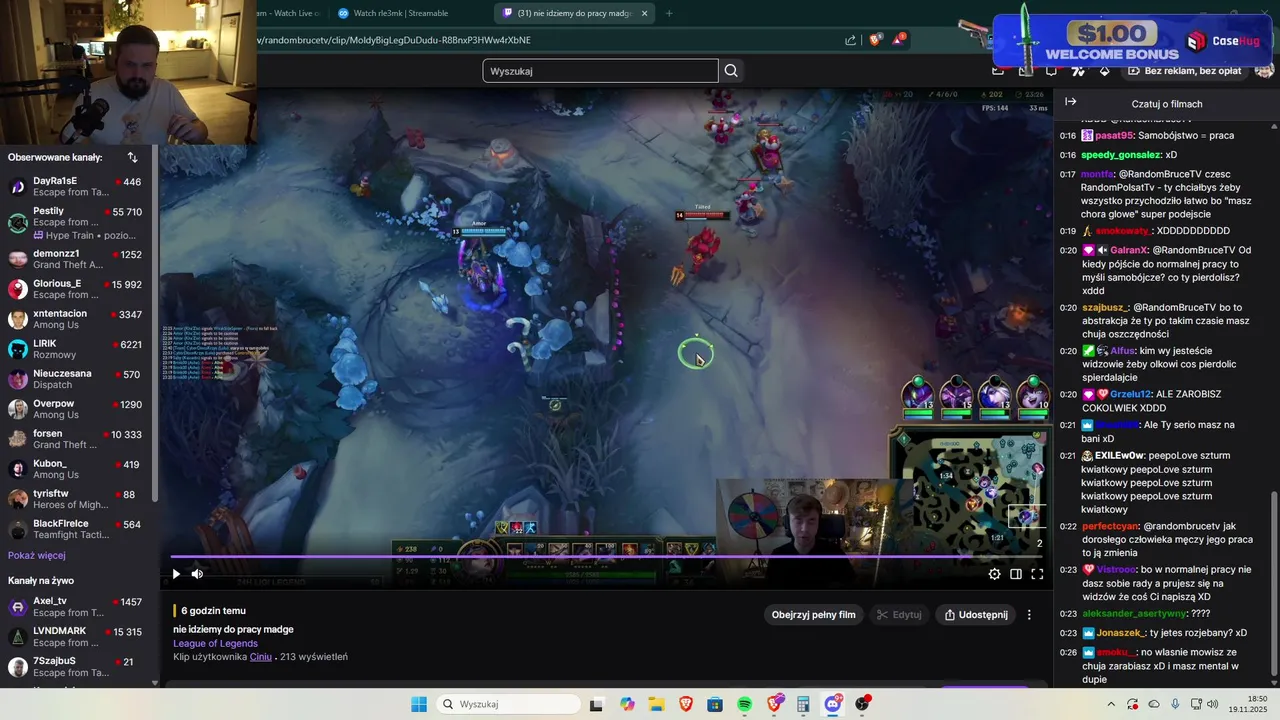Open the profile avatar menu
Image resolution: width=1280 pixels, height=720 pixels.
[x=1264, y=70]
